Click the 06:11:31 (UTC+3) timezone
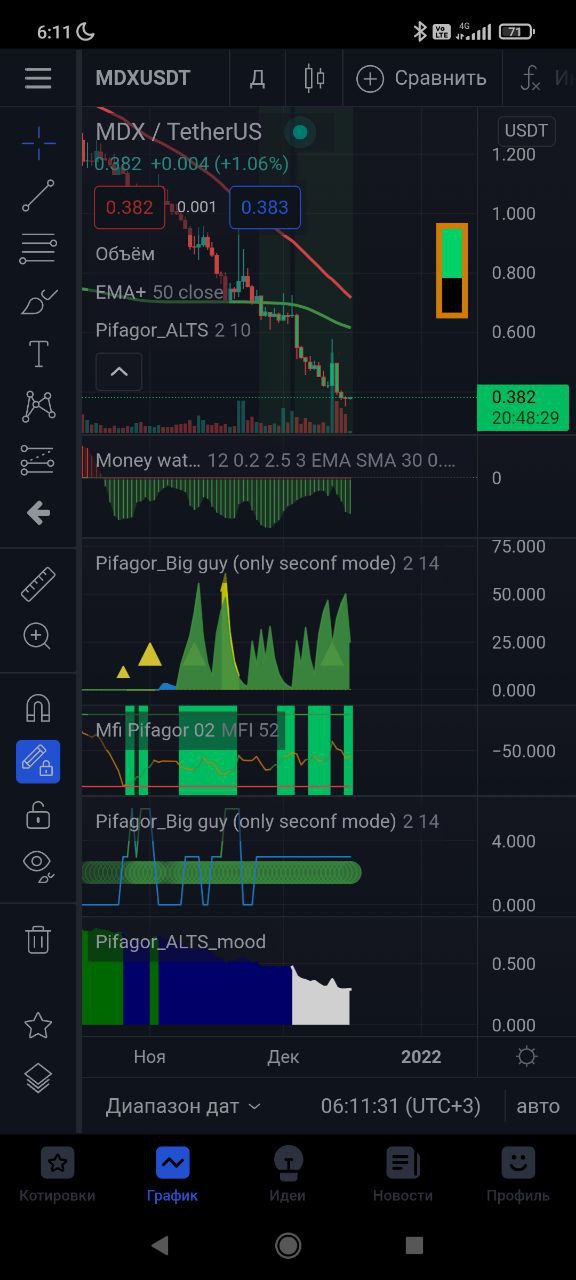Image resolution: width=576 pixels, height=1280 pixels. tap(400, 1106)
